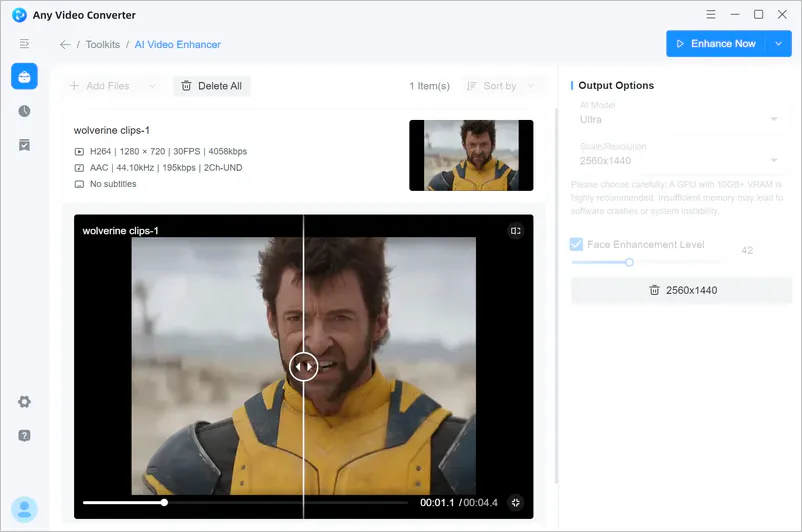Click the video playback progress bar
802x532 pixels.
click(246, 502)
